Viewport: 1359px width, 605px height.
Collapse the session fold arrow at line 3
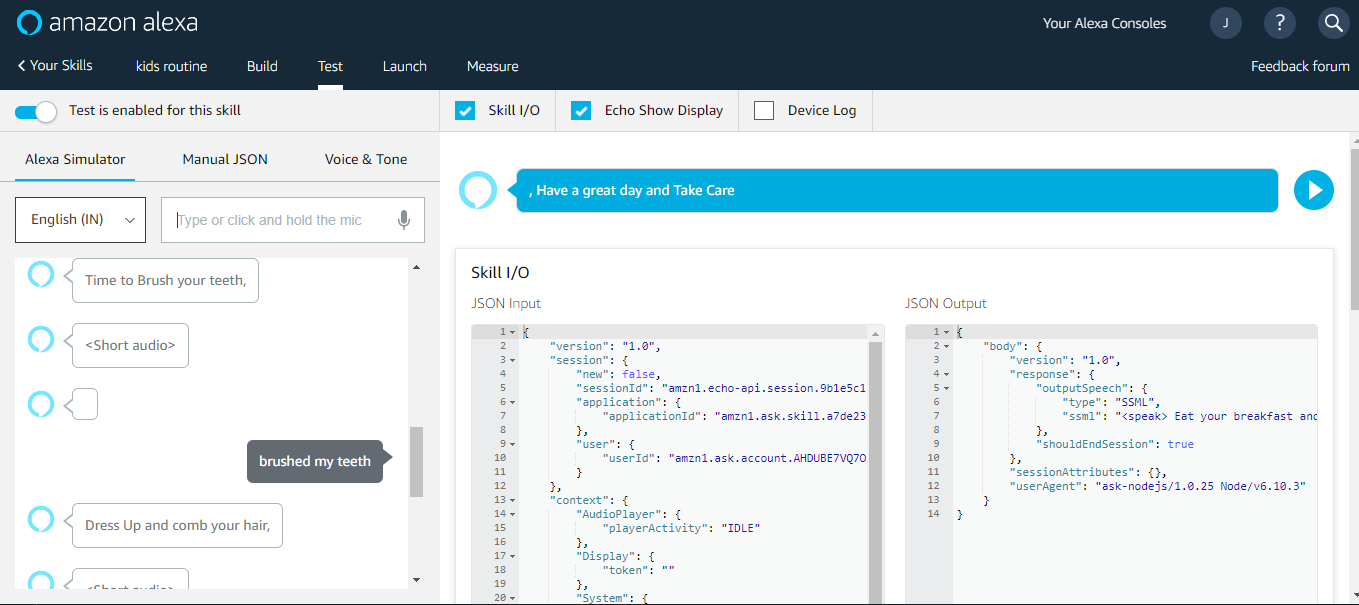(x=513, y=360)
